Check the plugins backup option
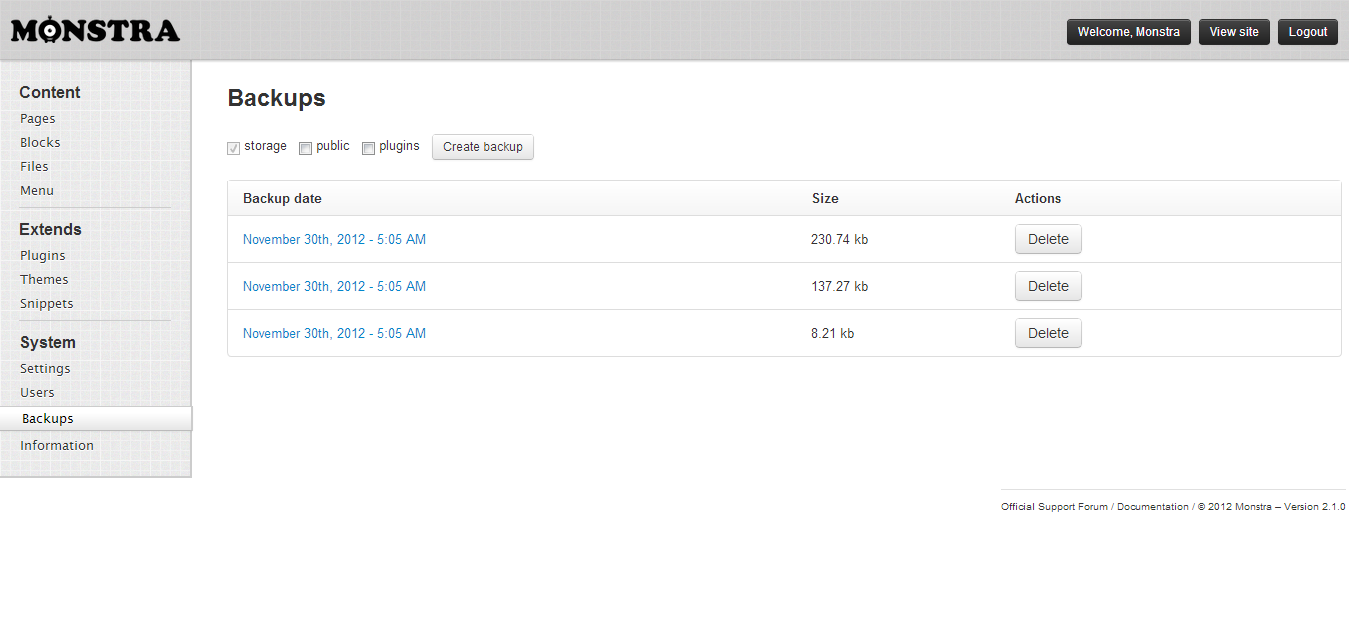The image size is (1349, 626). 368,148
